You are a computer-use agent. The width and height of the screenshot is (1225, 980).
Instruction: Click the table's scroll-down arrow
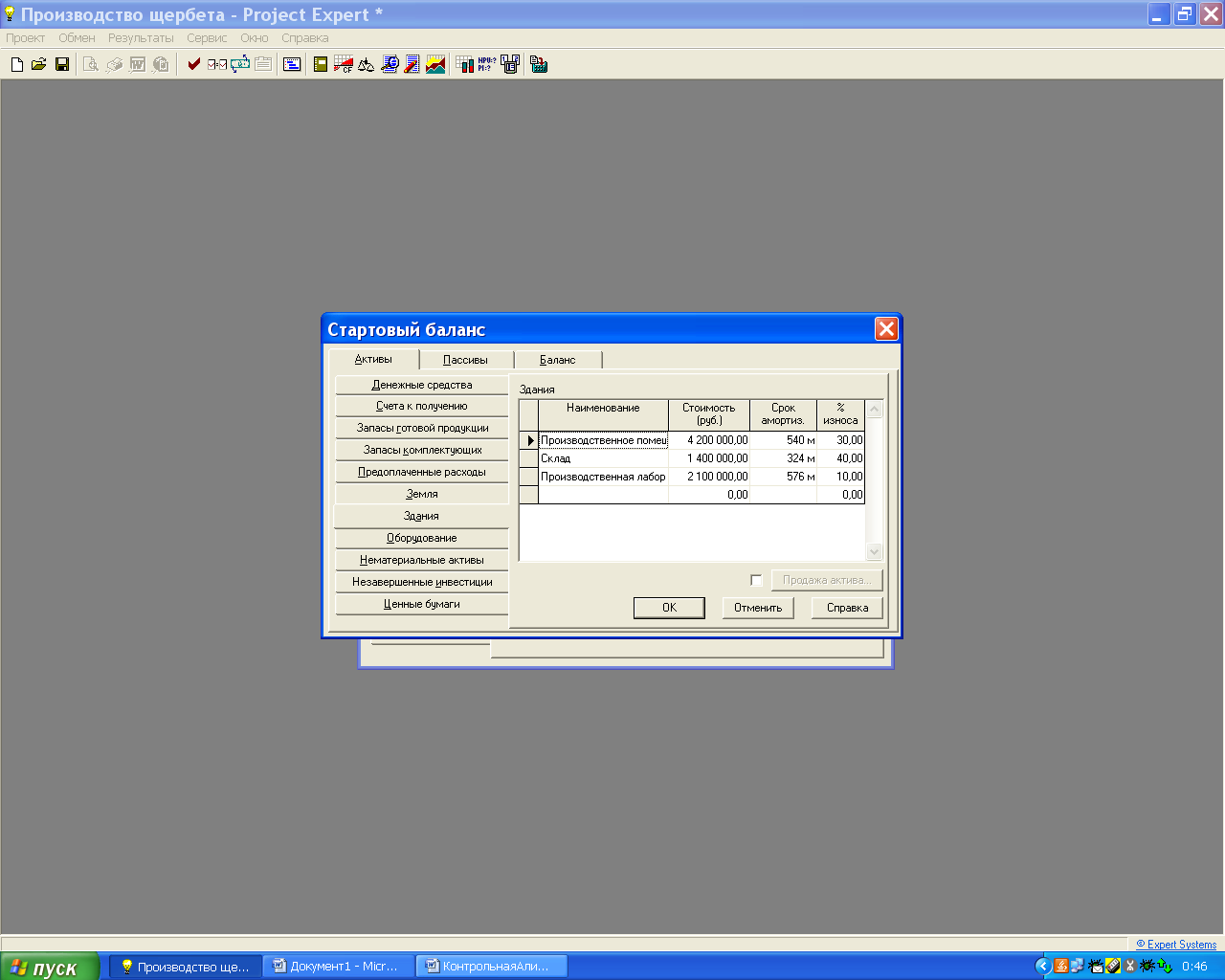coord(874,552)
